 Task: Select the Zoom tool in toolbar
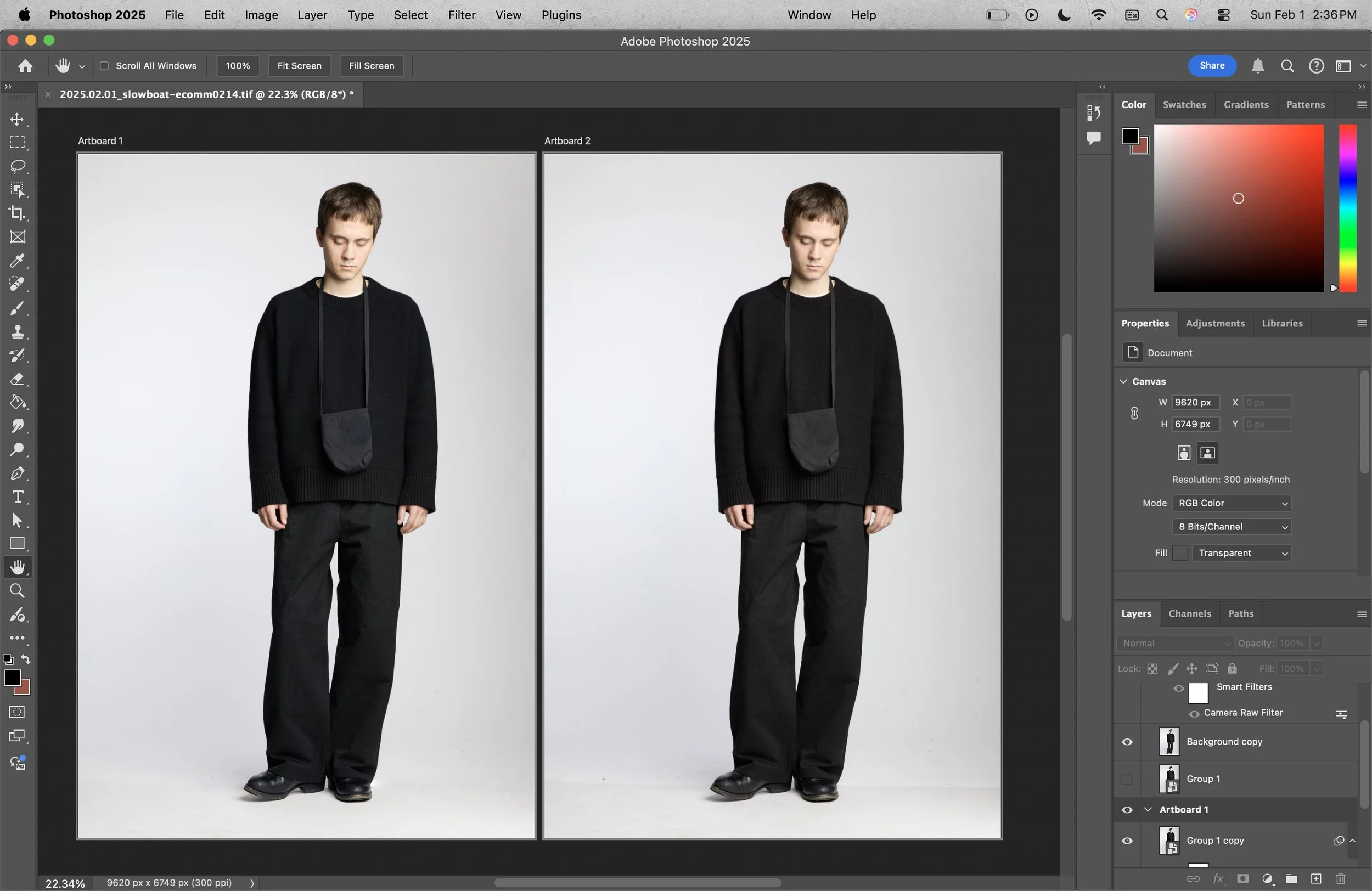[x=18, y=591]
